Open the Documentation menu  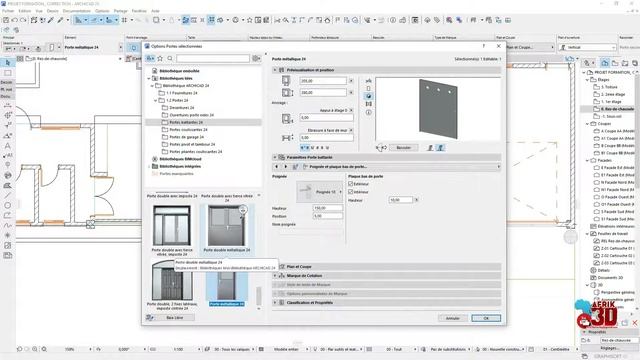pyautogui.click(x=76, y=11)
